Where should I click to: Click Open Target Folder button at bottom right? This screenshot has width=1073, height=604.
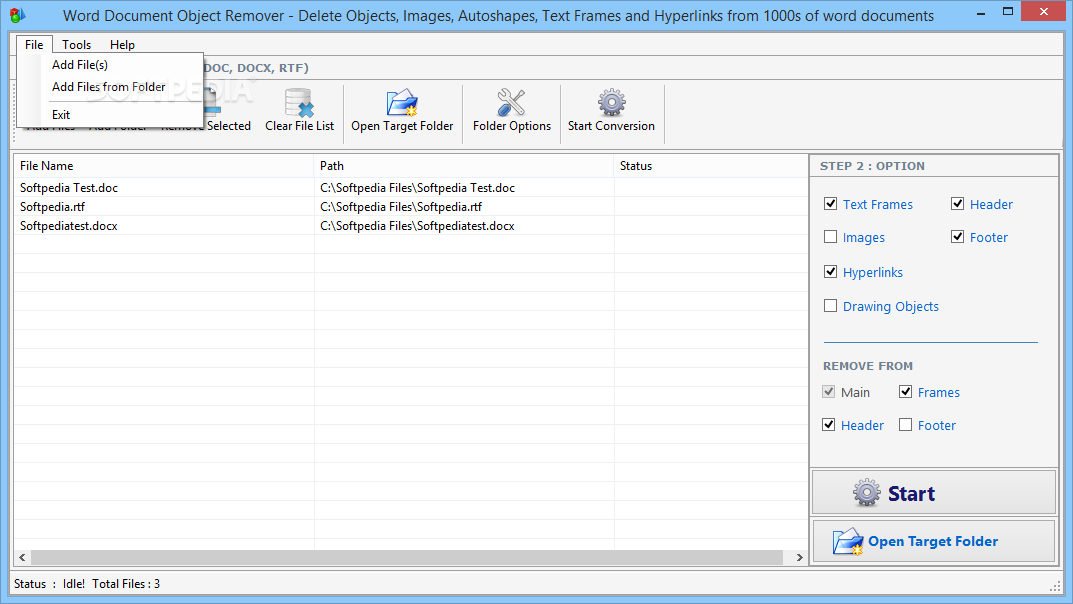tap(934, 542)
